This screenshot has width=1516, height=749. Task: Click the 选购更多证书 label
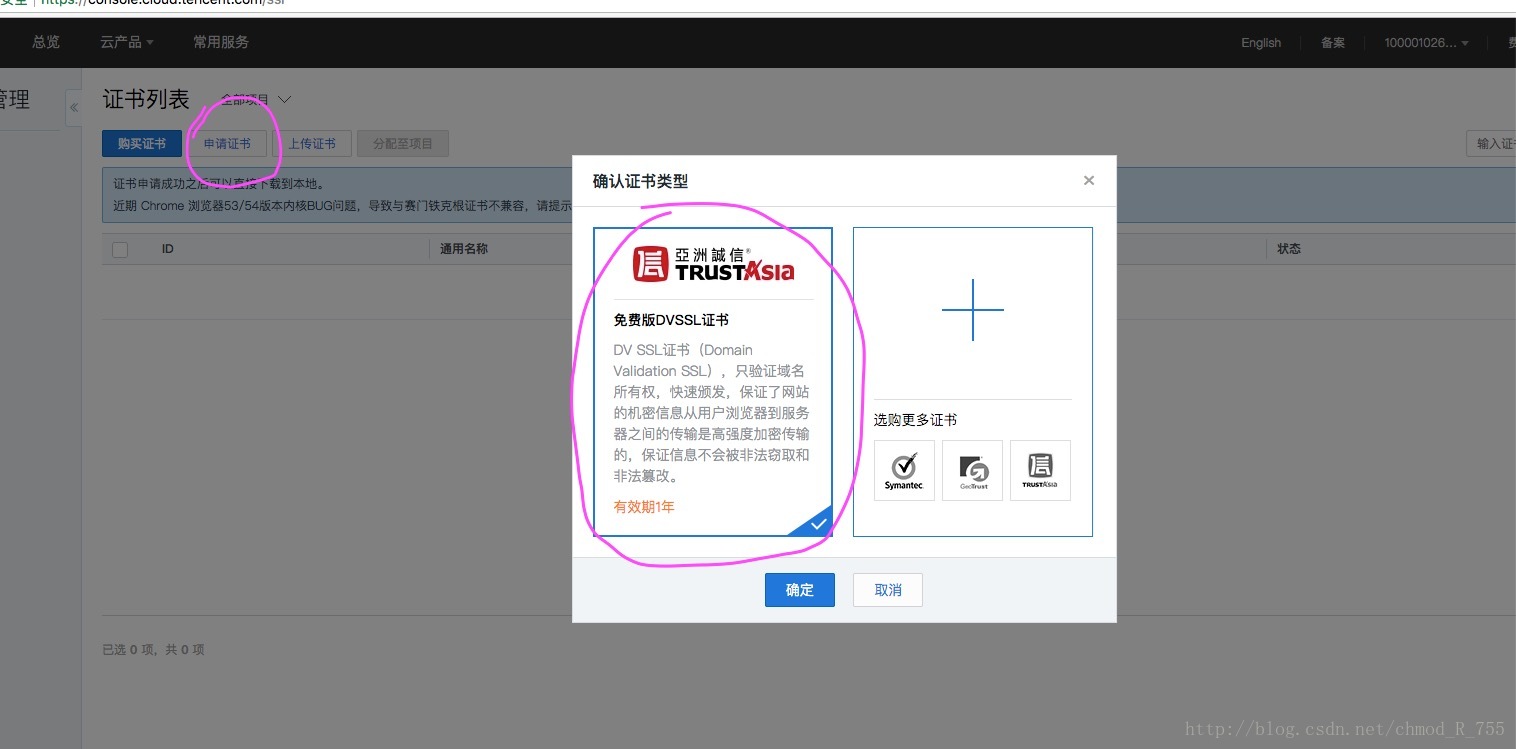click(x=915, y=420)
